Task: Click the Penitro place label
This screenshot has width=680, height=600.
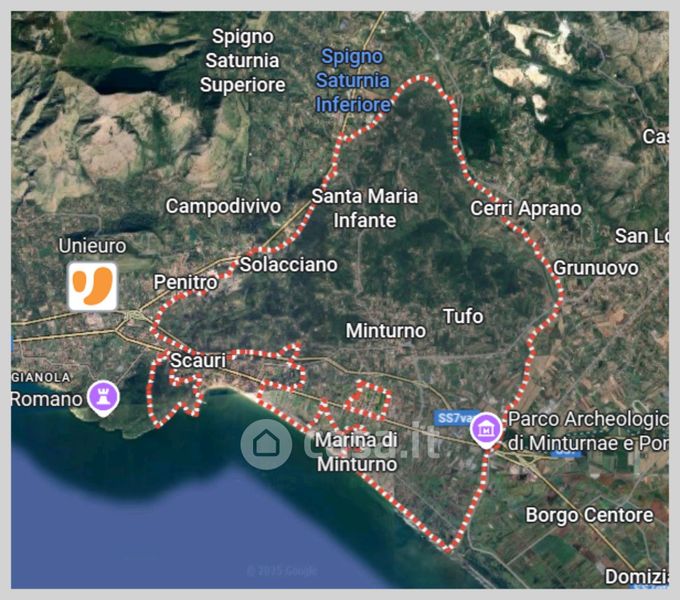Action: [x=185, y=283]
